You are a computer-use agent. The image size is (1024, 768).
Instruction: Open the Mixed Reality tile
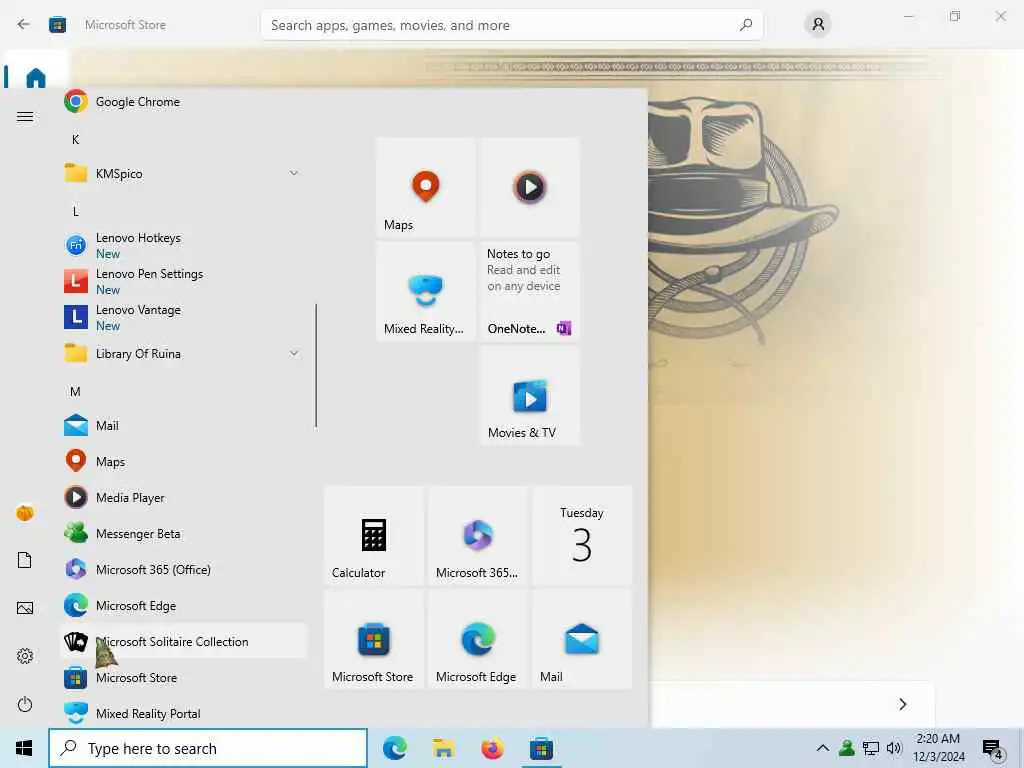point(426,291)
